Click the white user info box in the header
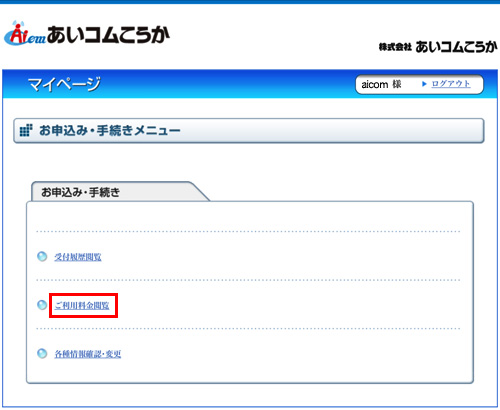500x410 pixels. (419, 84)
